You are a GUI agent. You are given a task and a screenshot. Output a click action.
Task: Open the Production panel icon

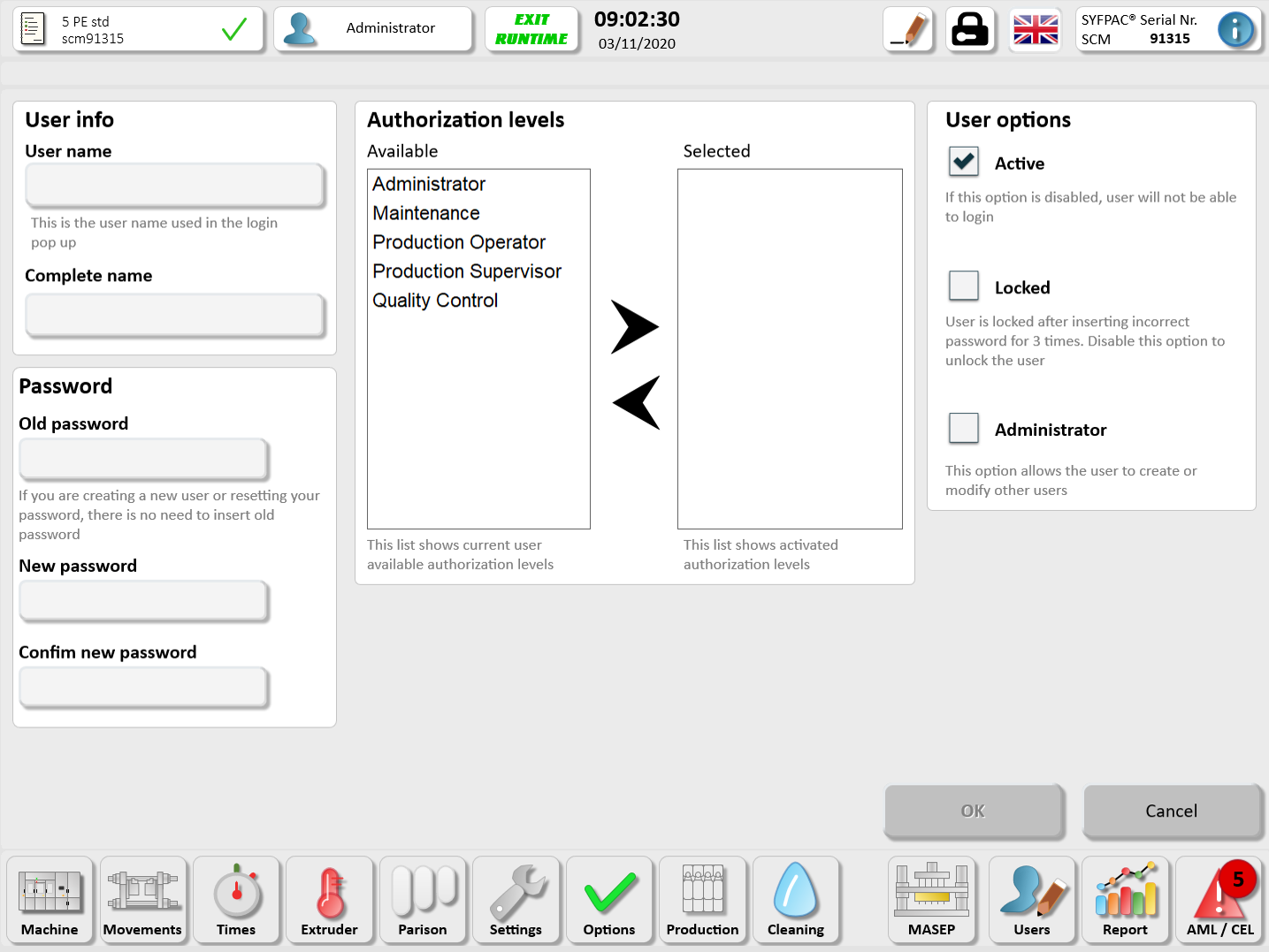(703, 899)
